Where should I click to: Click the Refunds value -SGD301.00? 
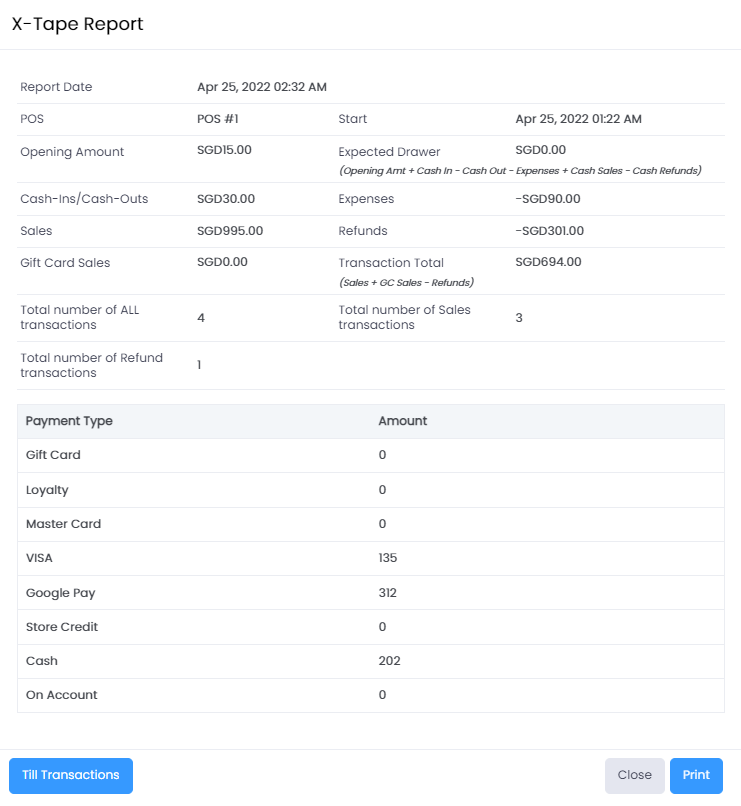549,231
